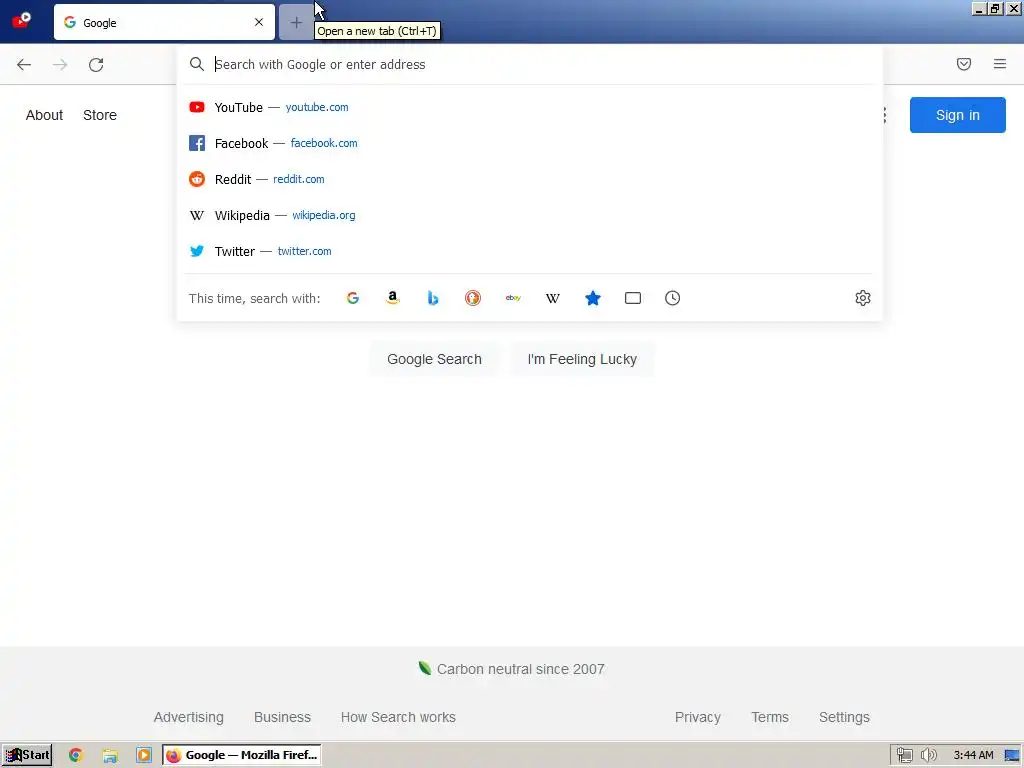Open a new tab with plus button
Viewport: 1024px width, 768px height.
[296, 23]
